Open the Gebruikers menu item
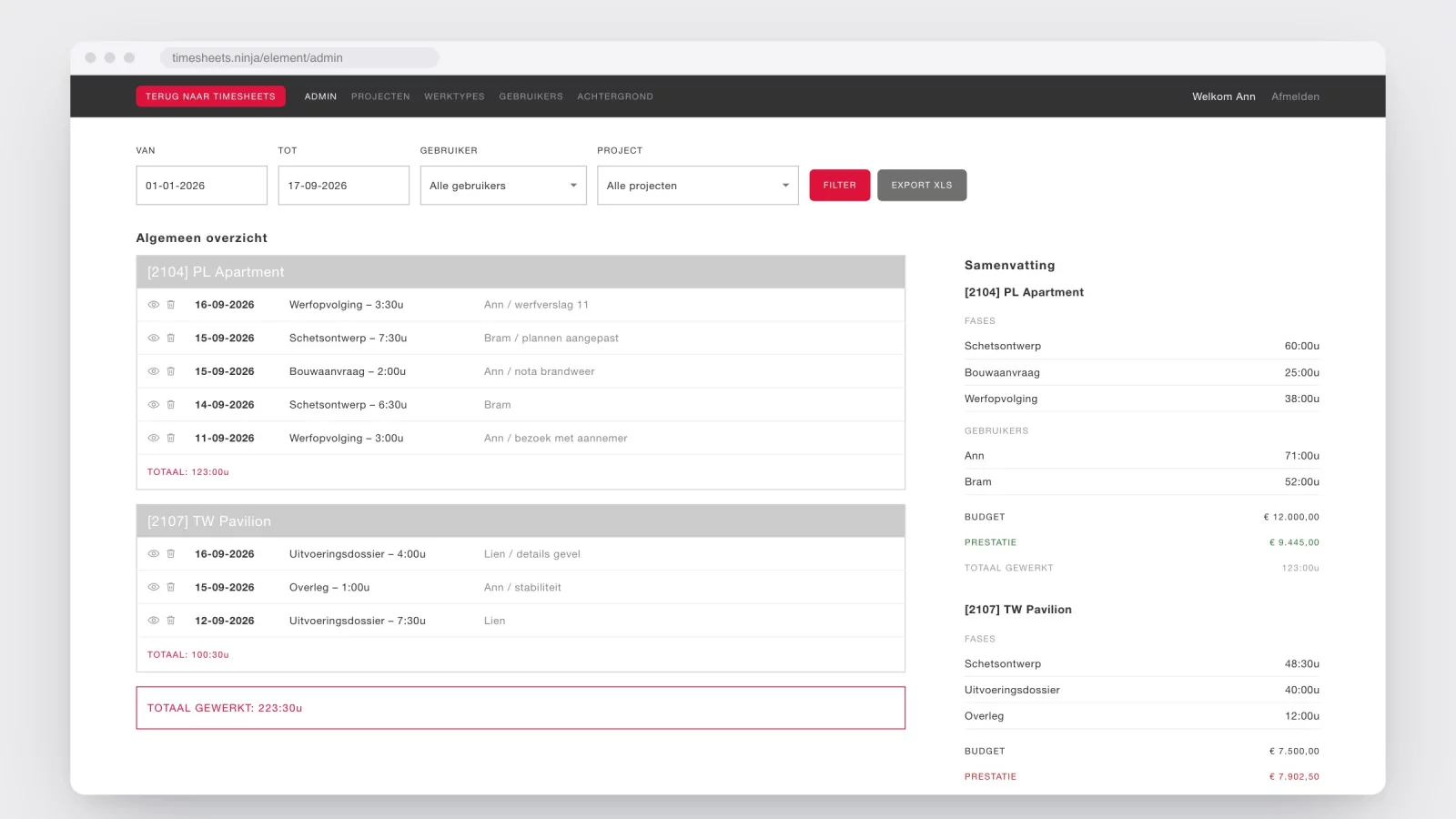 tap(531, 96)
